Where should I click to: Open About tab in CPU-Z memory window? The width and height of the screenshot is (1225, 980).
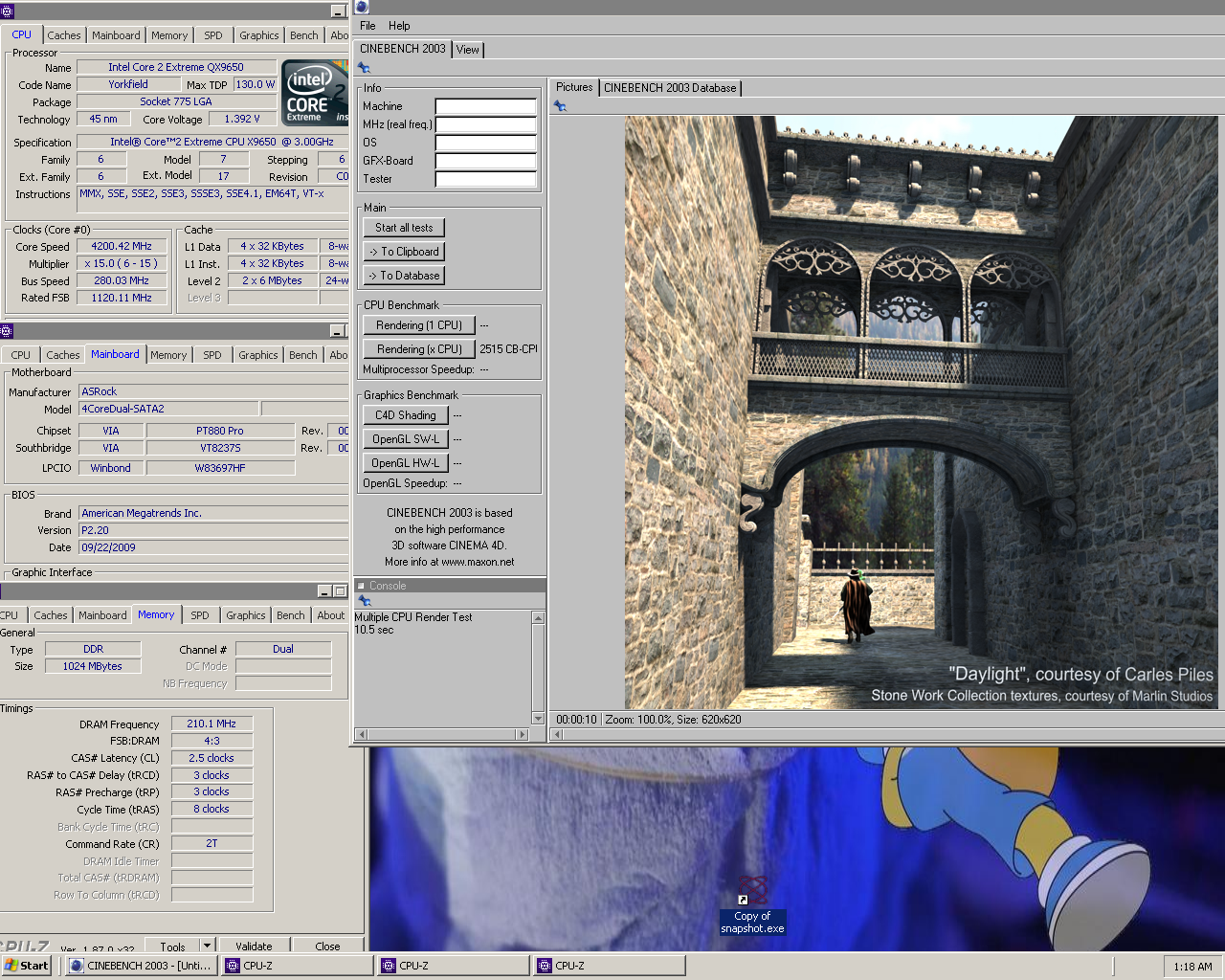pyautogui.click(x=331, y=615)
